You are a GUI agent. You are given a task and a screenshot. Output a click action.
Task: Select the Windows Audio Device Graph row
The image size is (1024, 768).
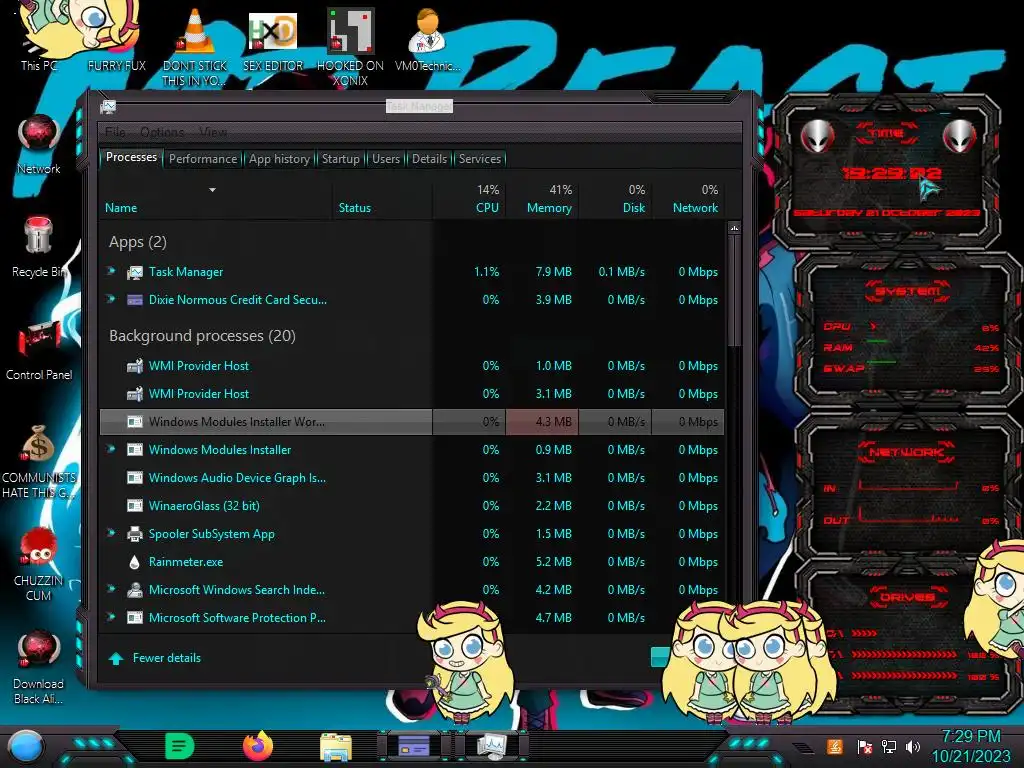(x=411, y=477)
